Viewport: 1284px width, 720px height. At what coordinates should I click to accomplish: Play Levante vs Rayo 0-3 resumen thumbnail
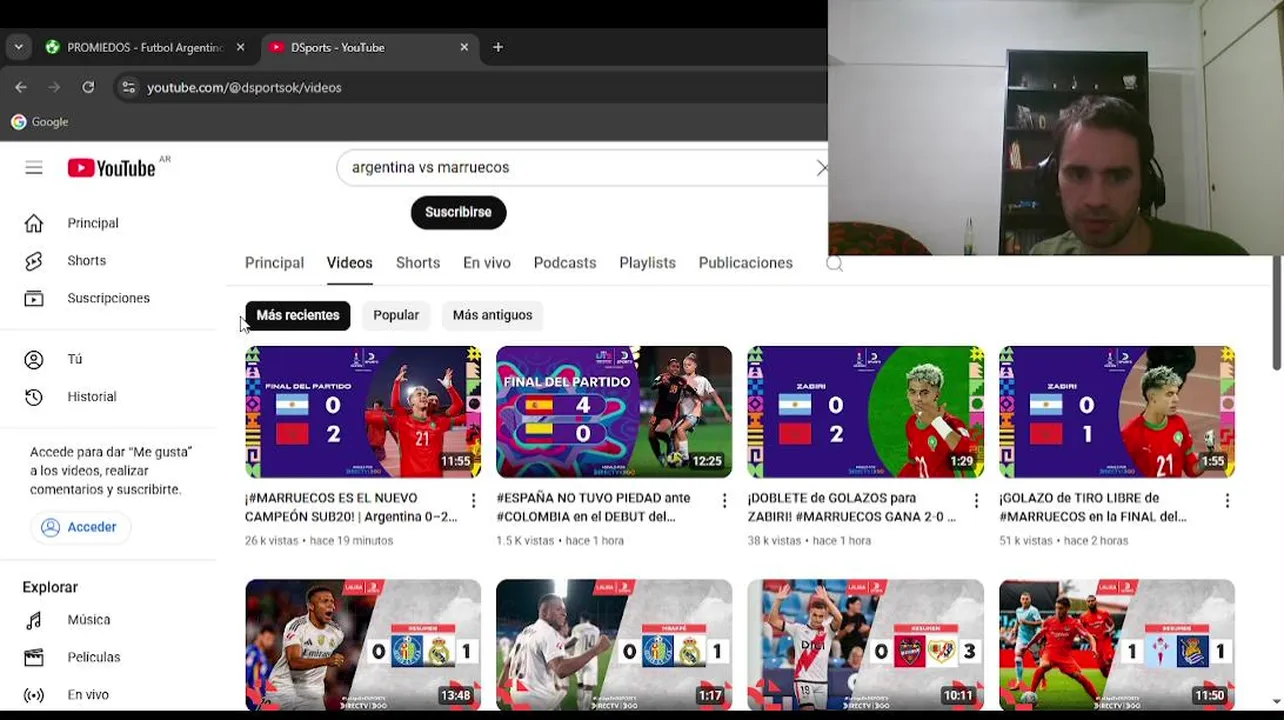pos(865,645)
